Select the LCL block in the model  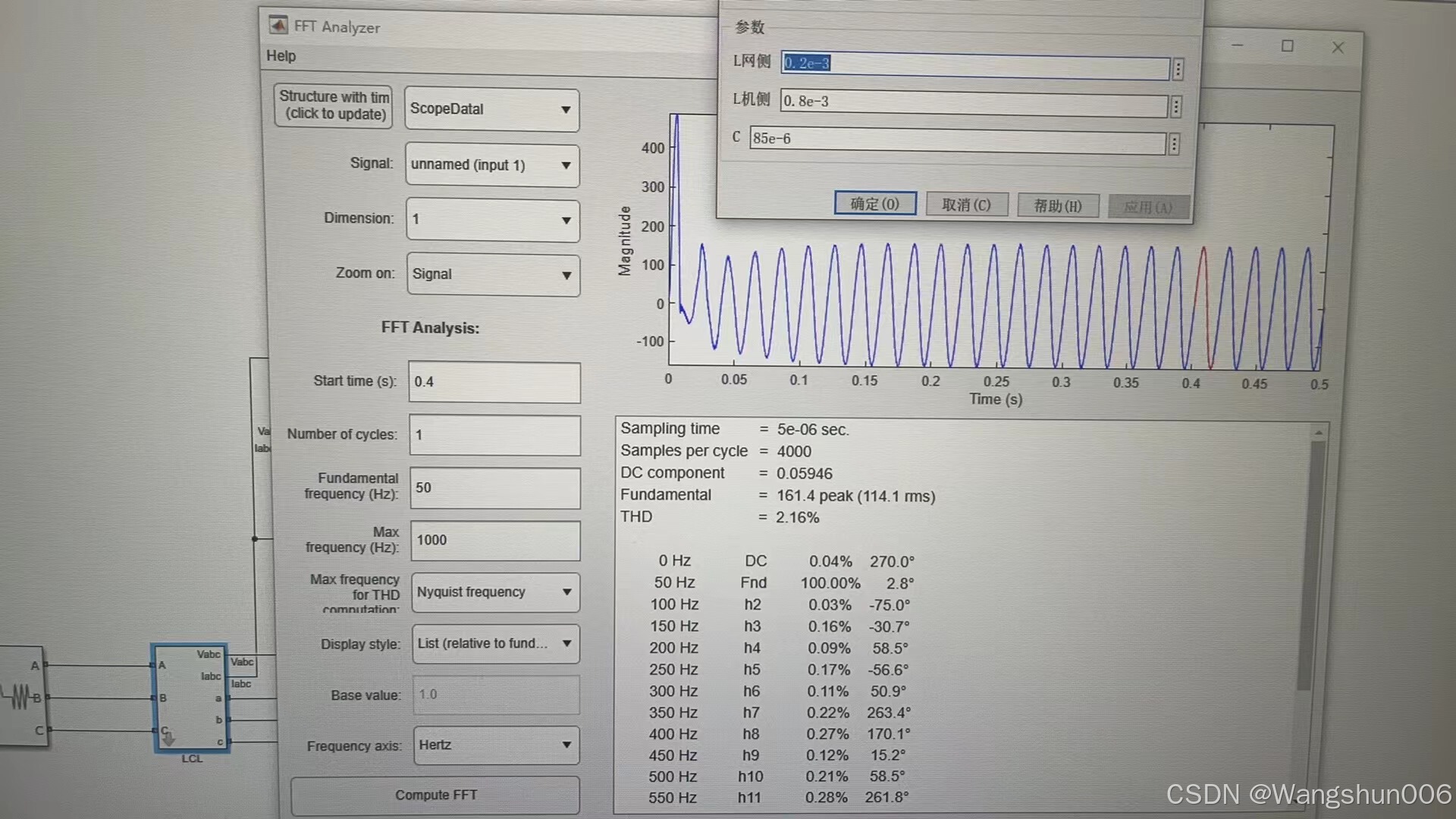(191, 698)
